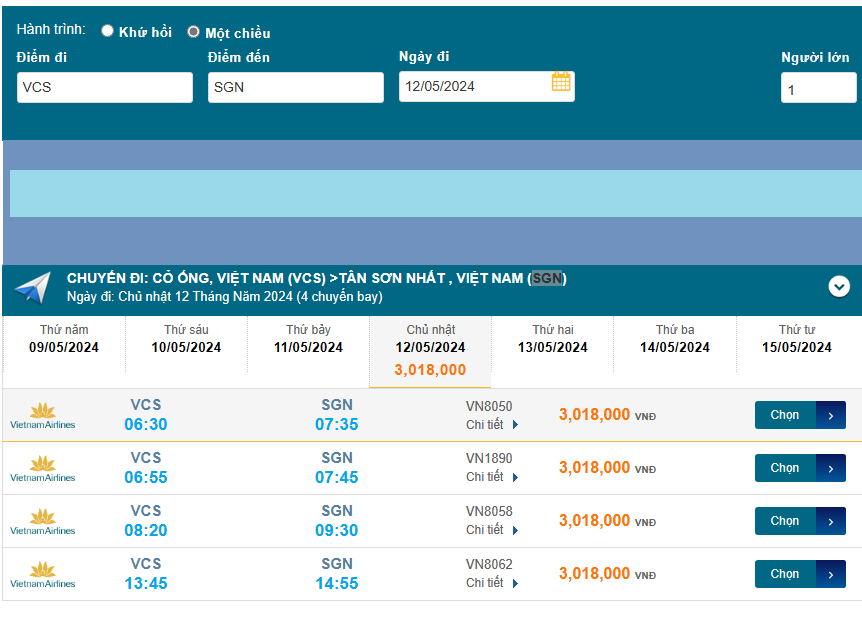Screen dimensions: 862x627
Task: Expand Chi tiết details for flight VN8062
Action: pyautogui.click(x=492, y=583)
